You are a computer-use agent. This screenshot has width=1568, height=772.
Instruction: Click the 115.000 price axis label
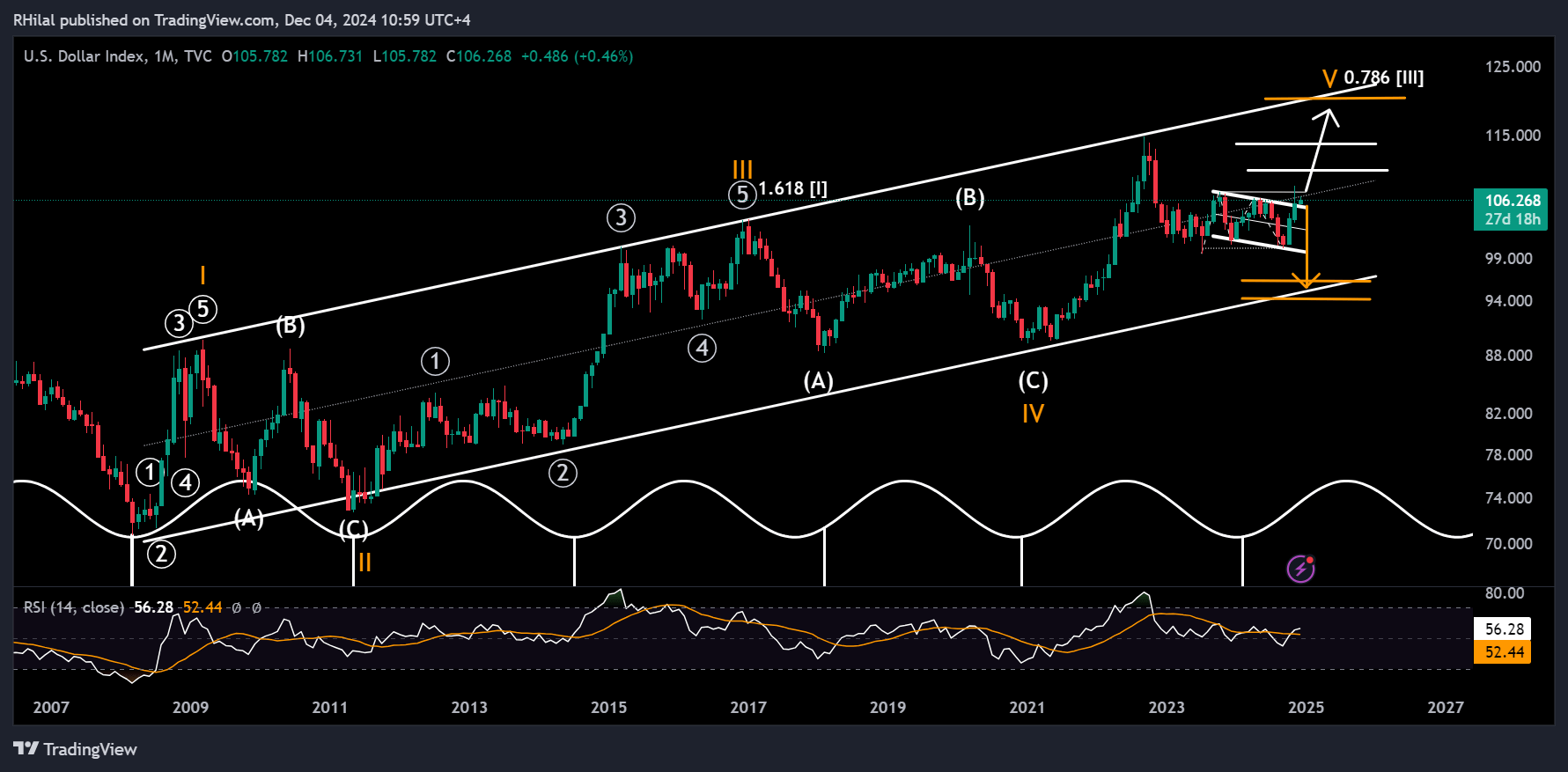pos(1513,136)
